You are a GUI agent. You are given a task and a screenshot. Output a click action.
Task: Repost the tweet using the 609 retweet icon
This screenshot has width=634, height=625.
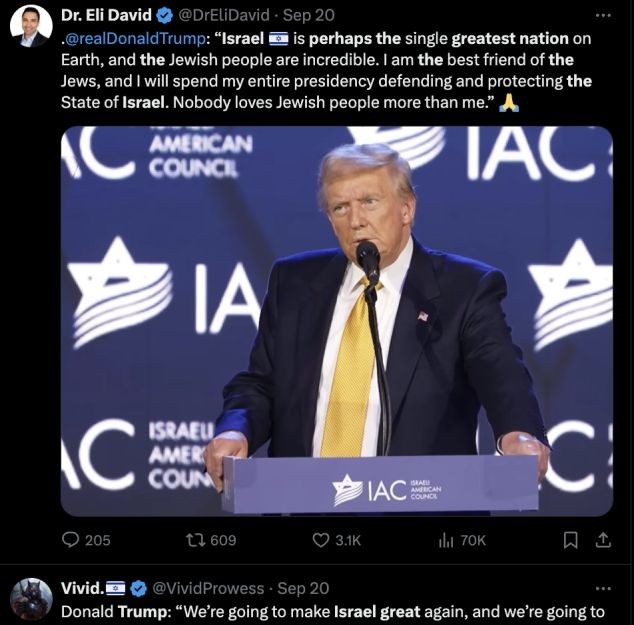click(195, 540)
